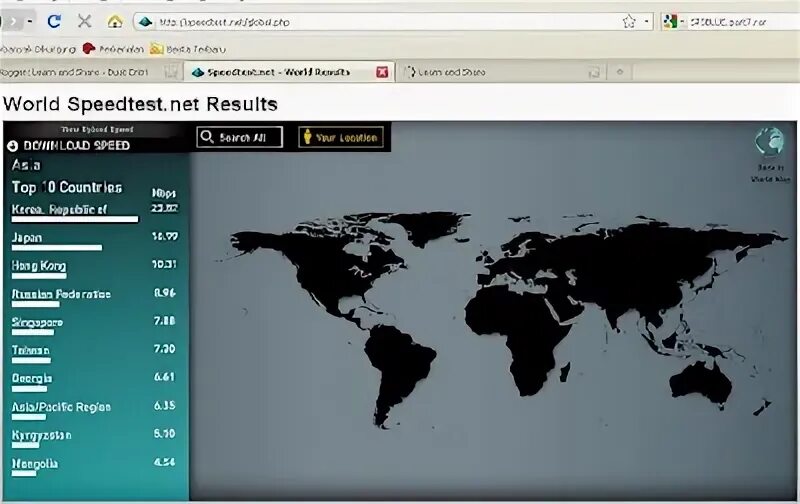Image resolution: width=800 pixels, height=504 pixels.
Task: Select the DOWNLOAD SPEED heading
Action: (77, 146)
